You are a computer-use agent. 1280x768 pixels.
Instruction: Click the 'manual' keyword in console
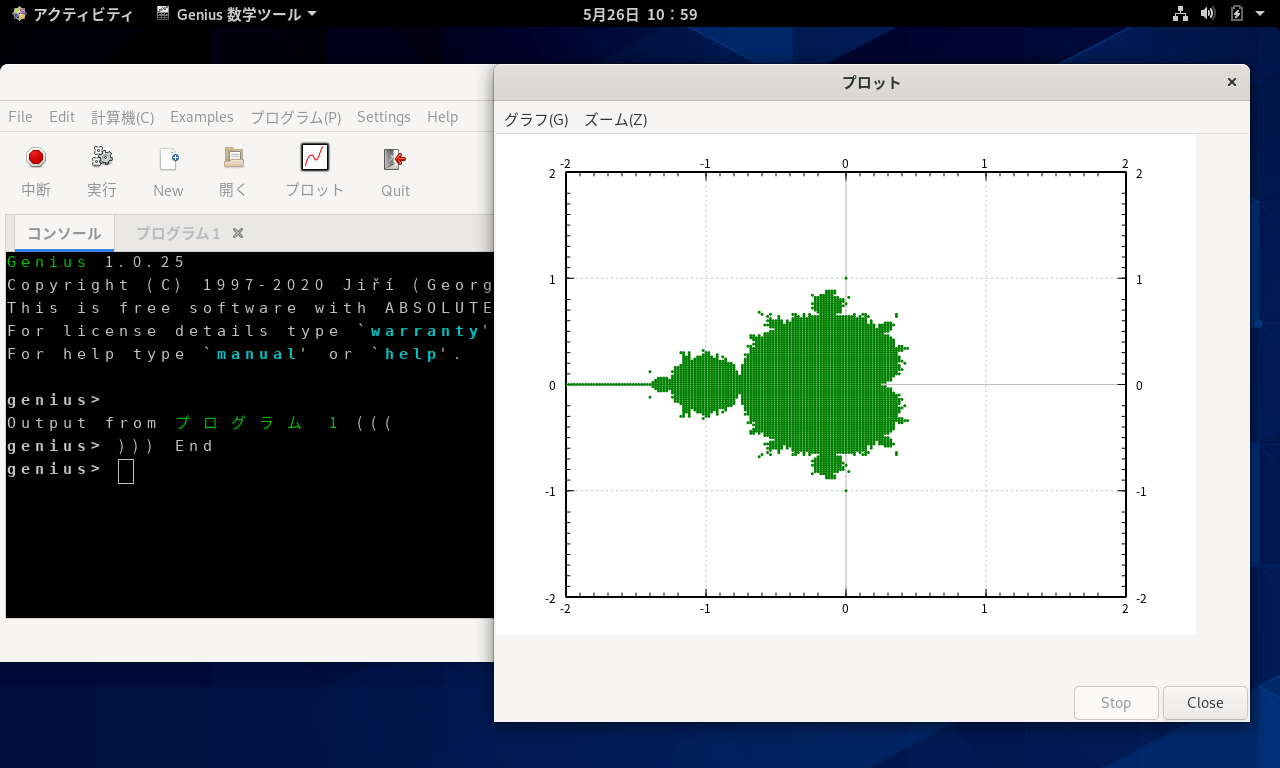pyautogui.click(x=258, y=354)
